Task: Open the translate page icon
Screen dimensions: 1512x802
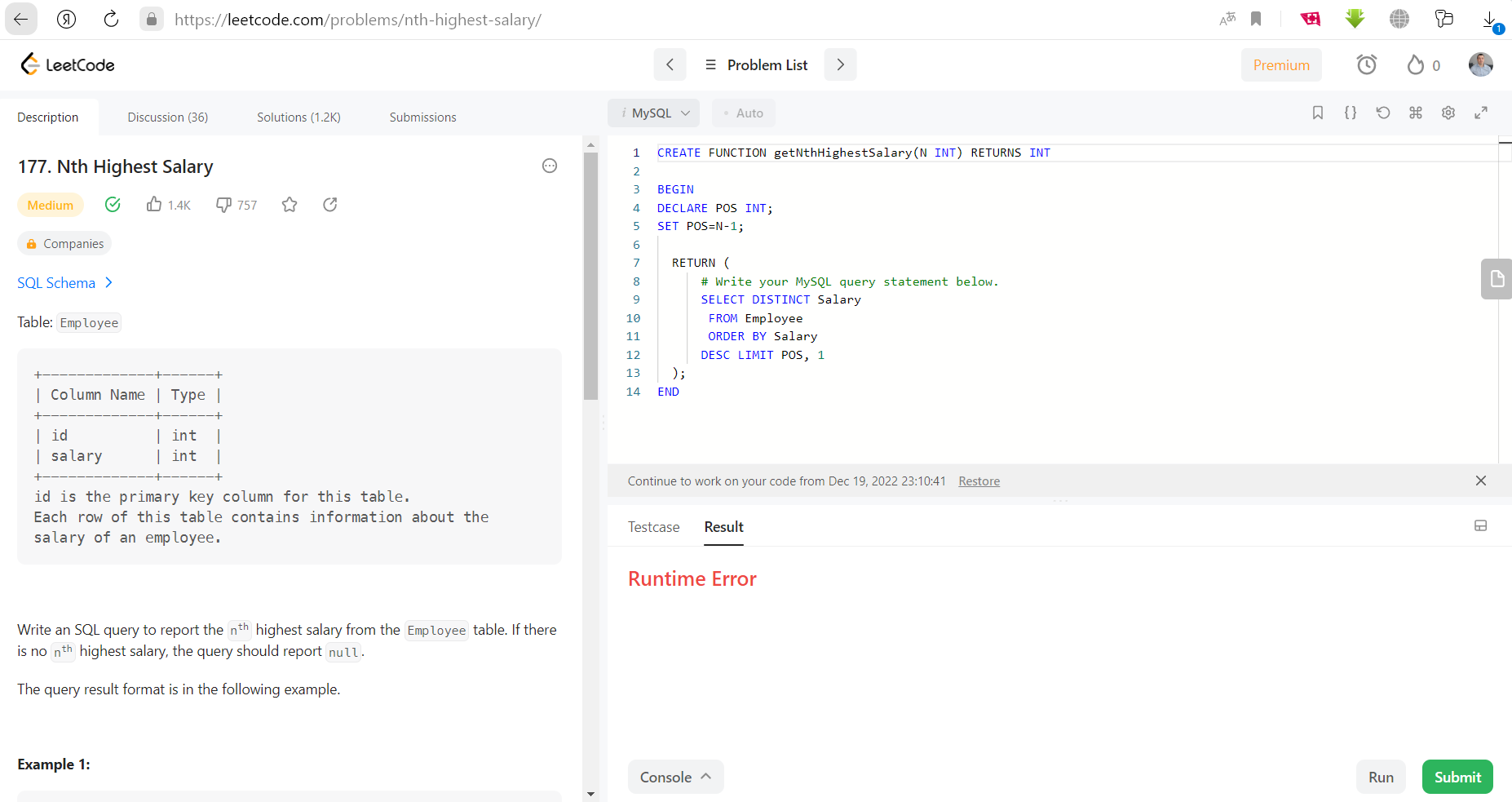Action: pyautogui.click(x=1227, y=19)
